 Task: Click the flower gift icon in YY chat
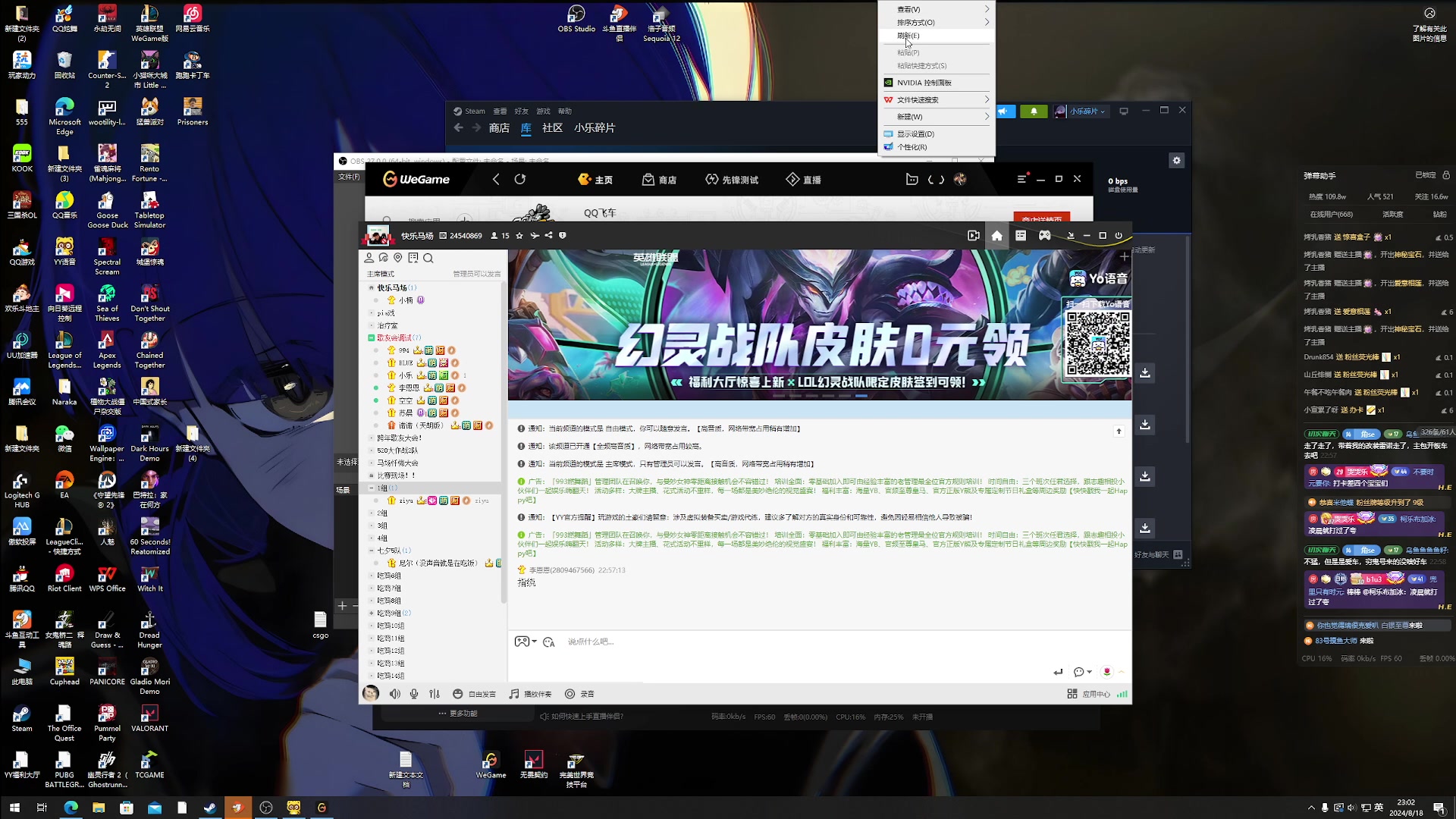point(1107,672)
